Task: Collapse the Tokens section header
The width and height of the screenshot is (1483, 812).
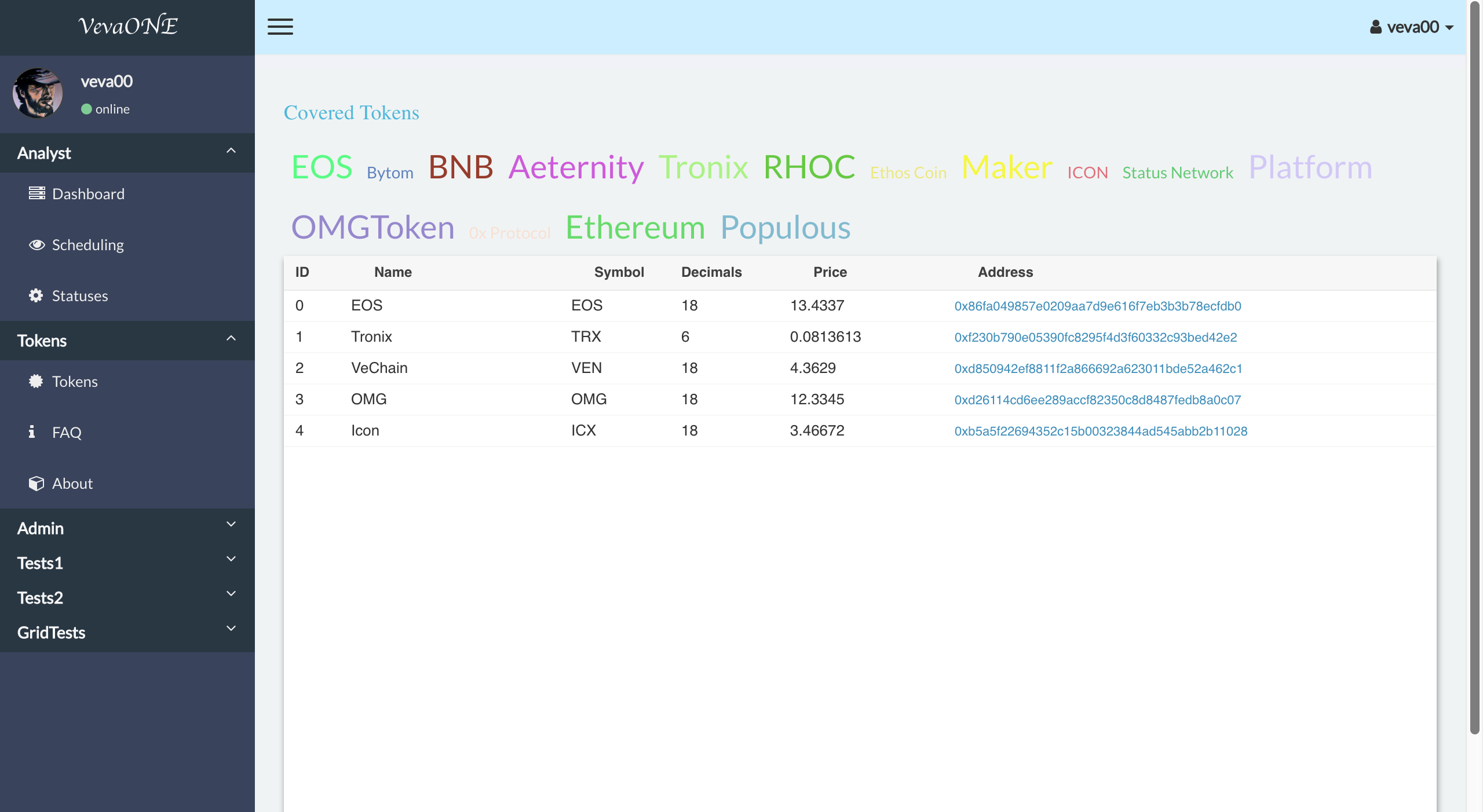Action: [127, 341]
